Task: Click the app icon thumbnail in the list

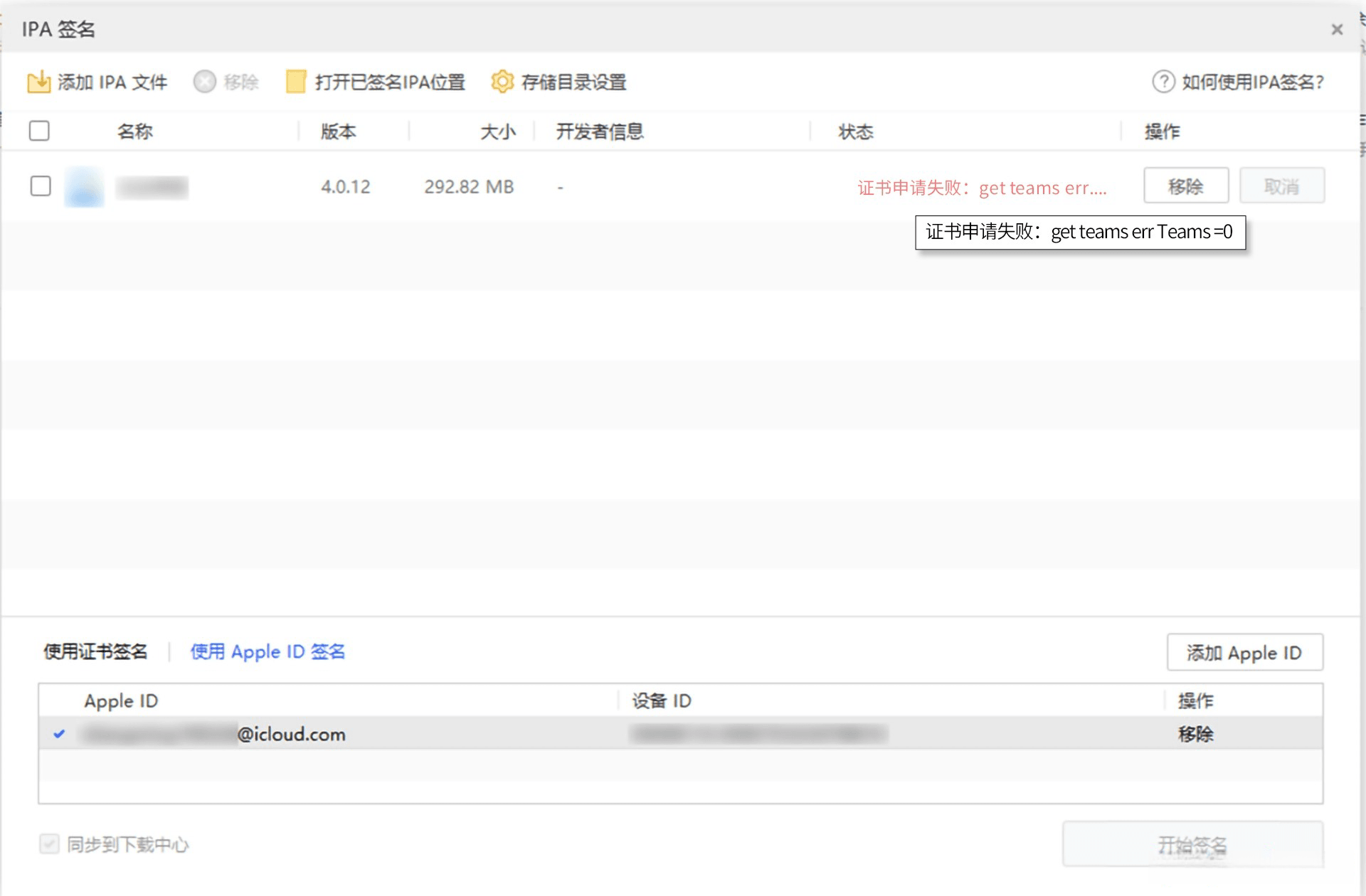Action: pos(83,186)
